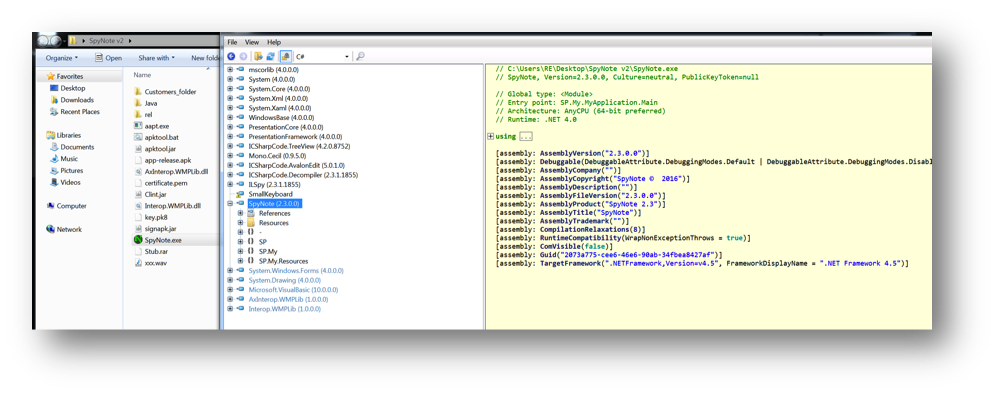This screenshot has width=997, height=394.
Task: Expand the Mono.Cecil assembly node
Action: pos(230,156)
